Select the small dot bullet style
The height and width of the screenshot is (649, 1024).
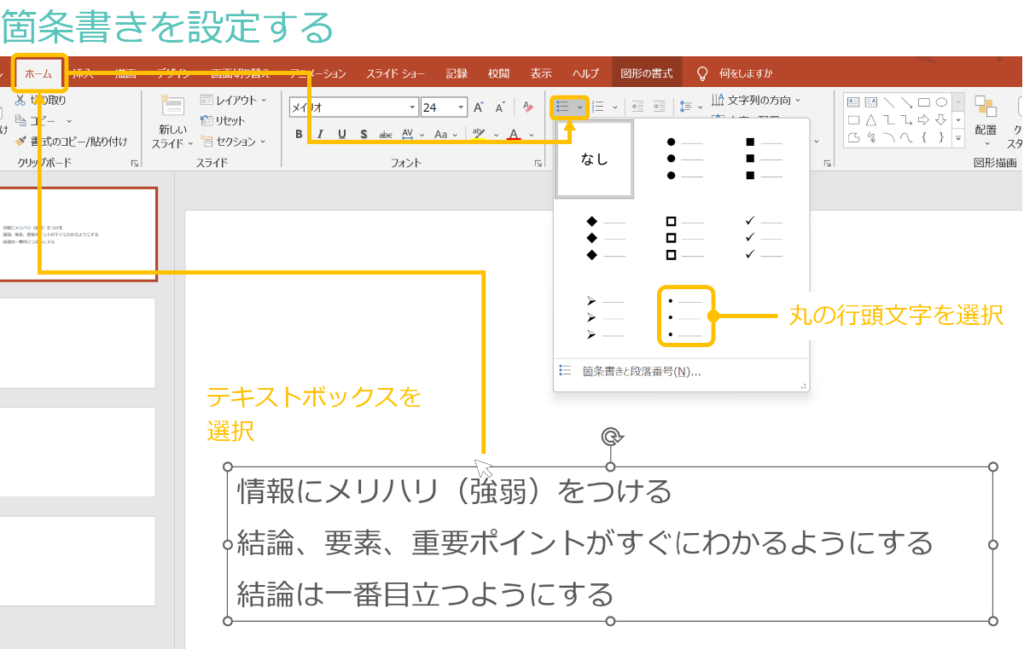click(686, 316)
